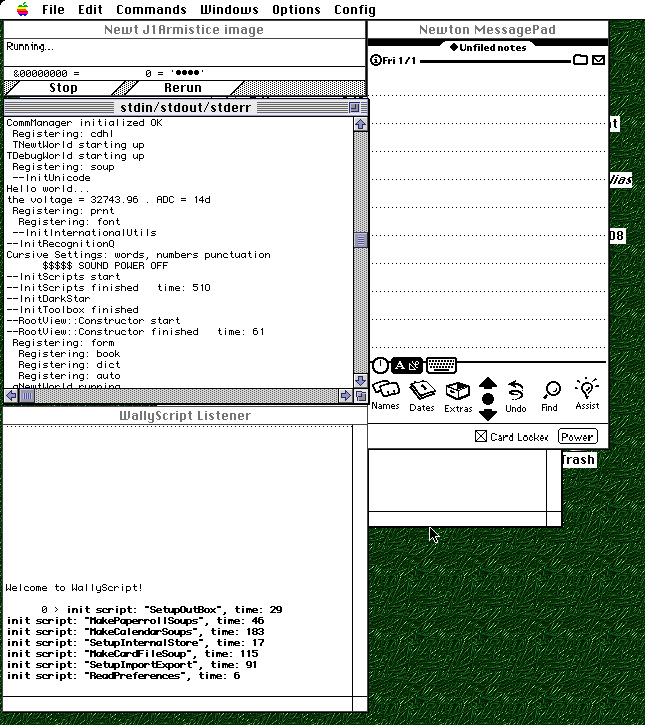Click the stdout vertical scroll thumb
645x725 pixels.
pos(361,240)
